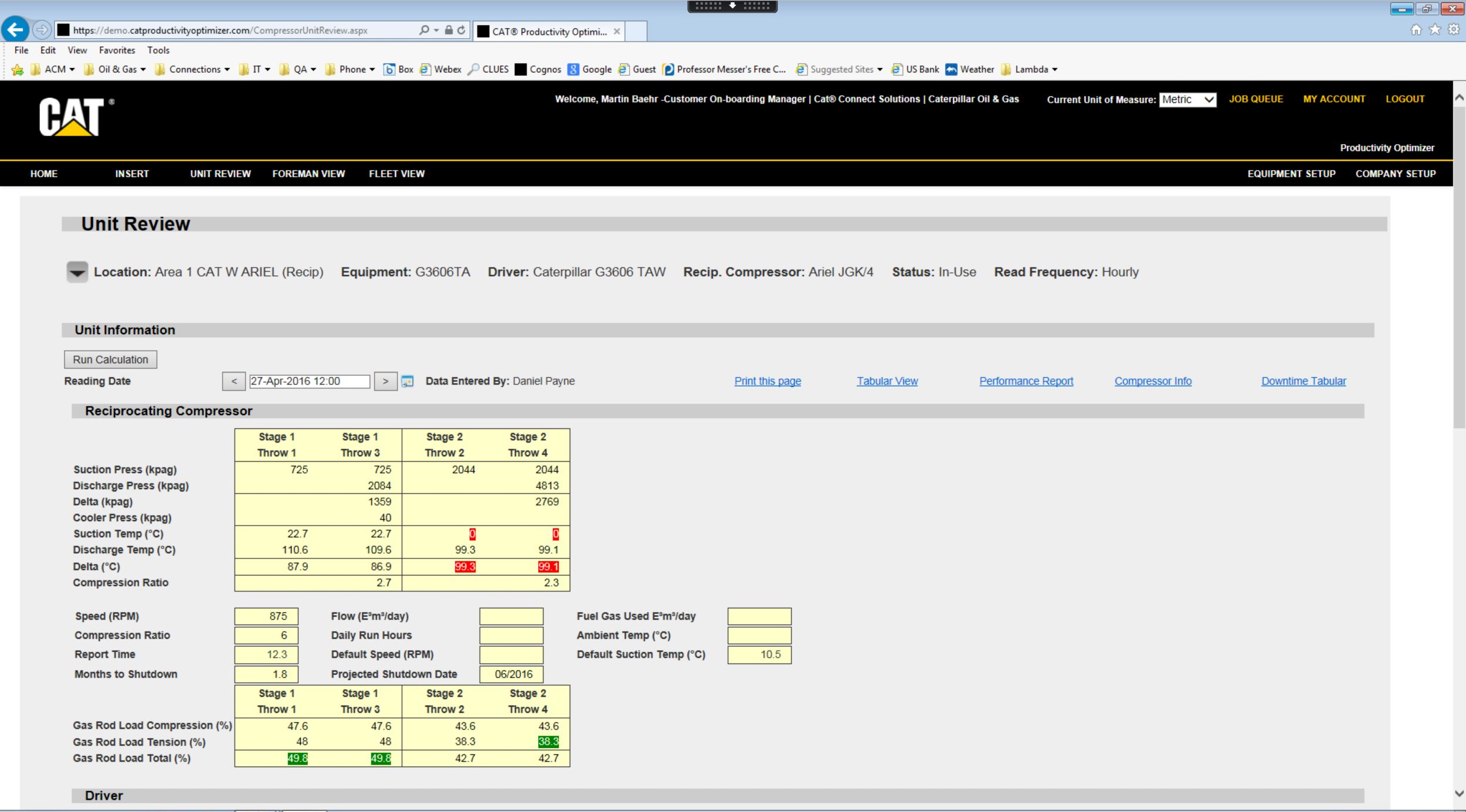1466x812 pixels.
Task: Open the Performance Report link
Action: pos(1026,381)
